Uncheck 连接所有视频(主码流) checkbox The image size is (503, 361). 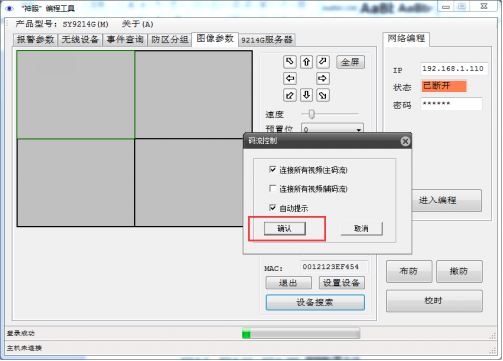pyautogui.click(x=272, y=170)
